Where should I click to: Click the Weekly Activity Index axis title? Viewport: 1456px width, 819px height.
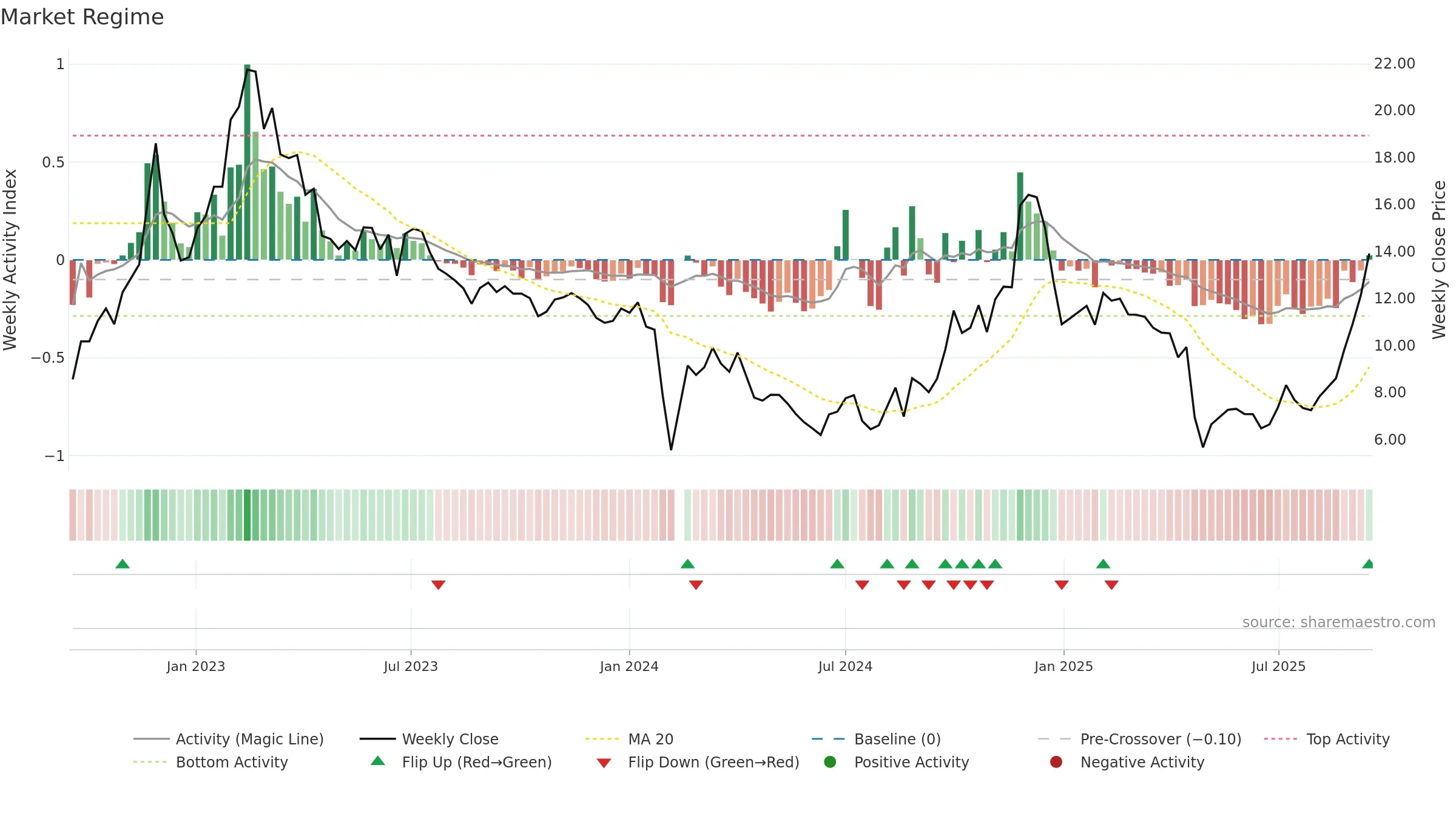[10, 260]
